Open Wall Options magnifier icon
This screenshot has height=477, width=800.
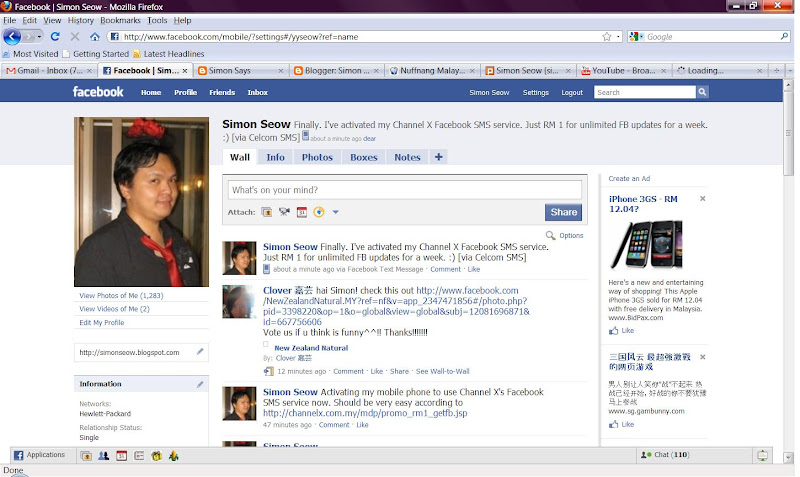[550, 235]
